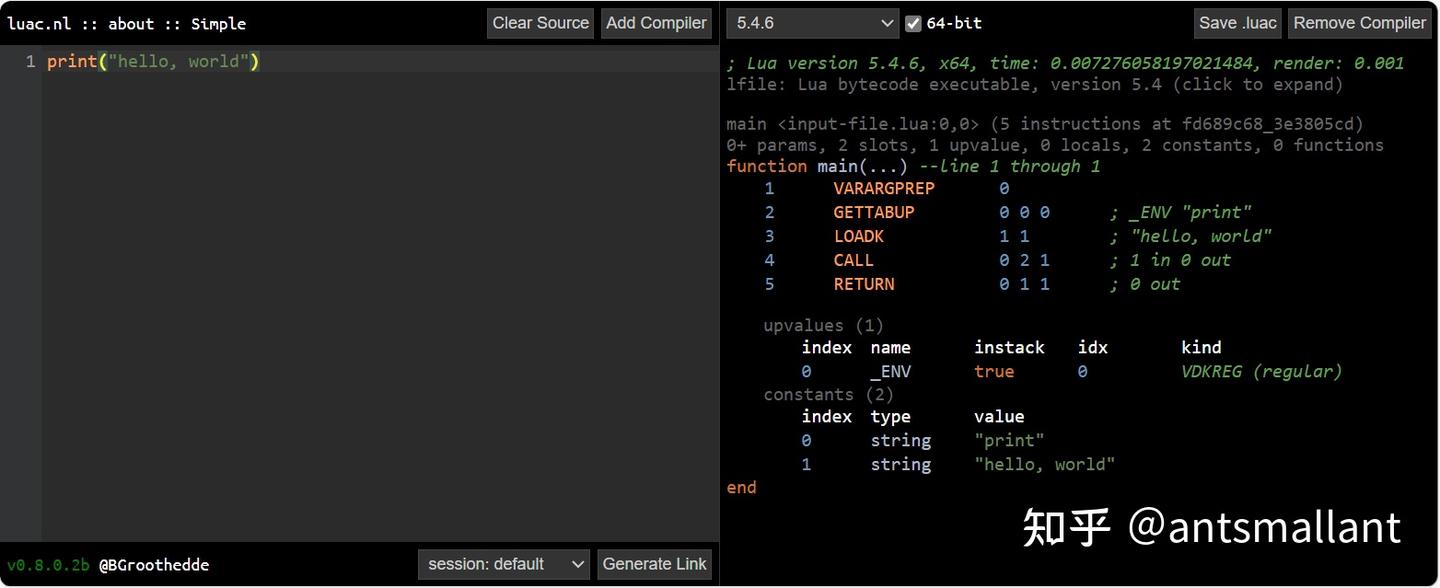Open the about page link
Image resolution: width=1440 pixels, height=588 pixels.
pos(130,24)
